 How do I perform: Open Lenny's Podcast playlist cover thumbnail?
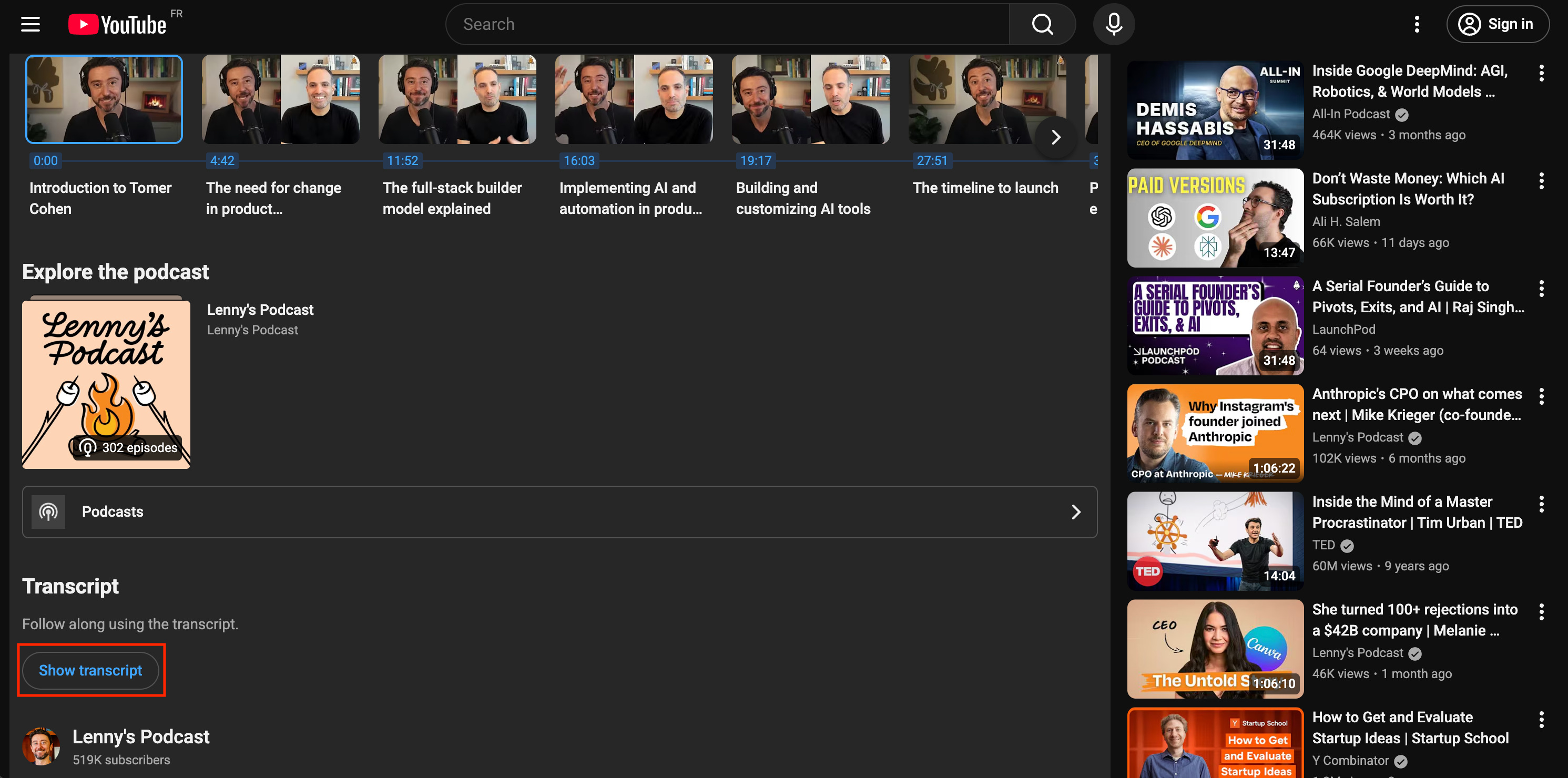pyautogui.click(x=106, y=384)
